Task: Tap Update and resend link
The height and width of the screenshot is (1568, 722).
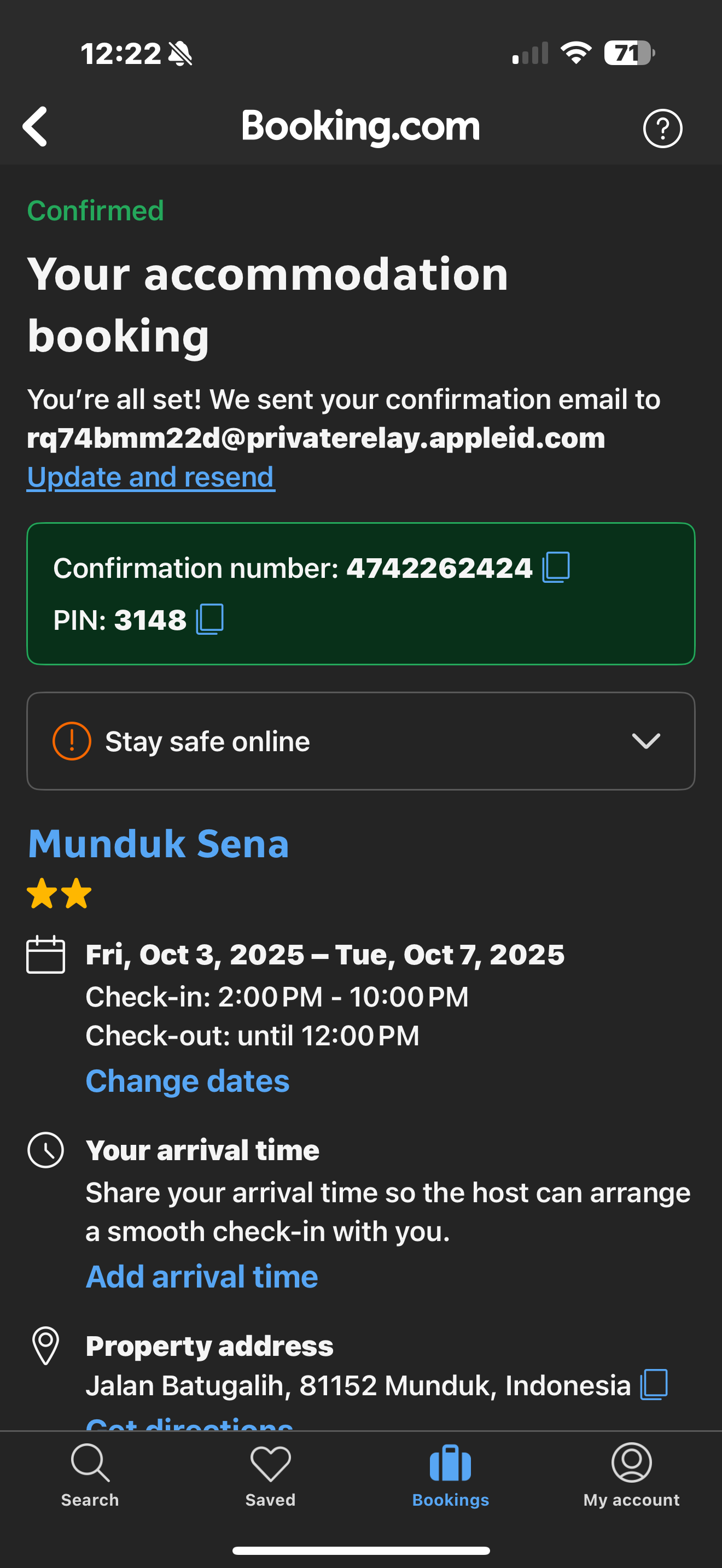Action: (151, 477)
